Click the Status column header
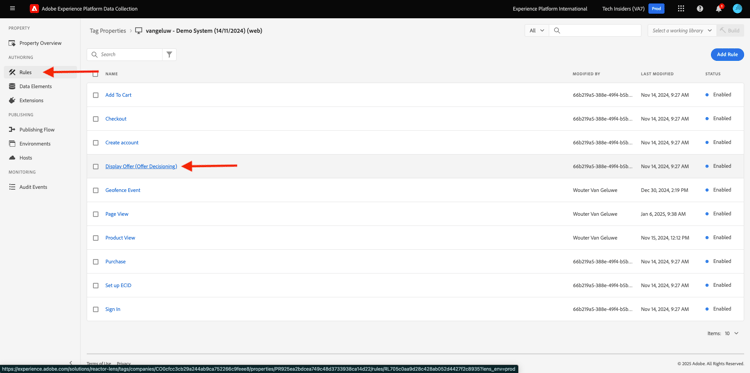Screen dimensions: 750x373 (713, 74)
